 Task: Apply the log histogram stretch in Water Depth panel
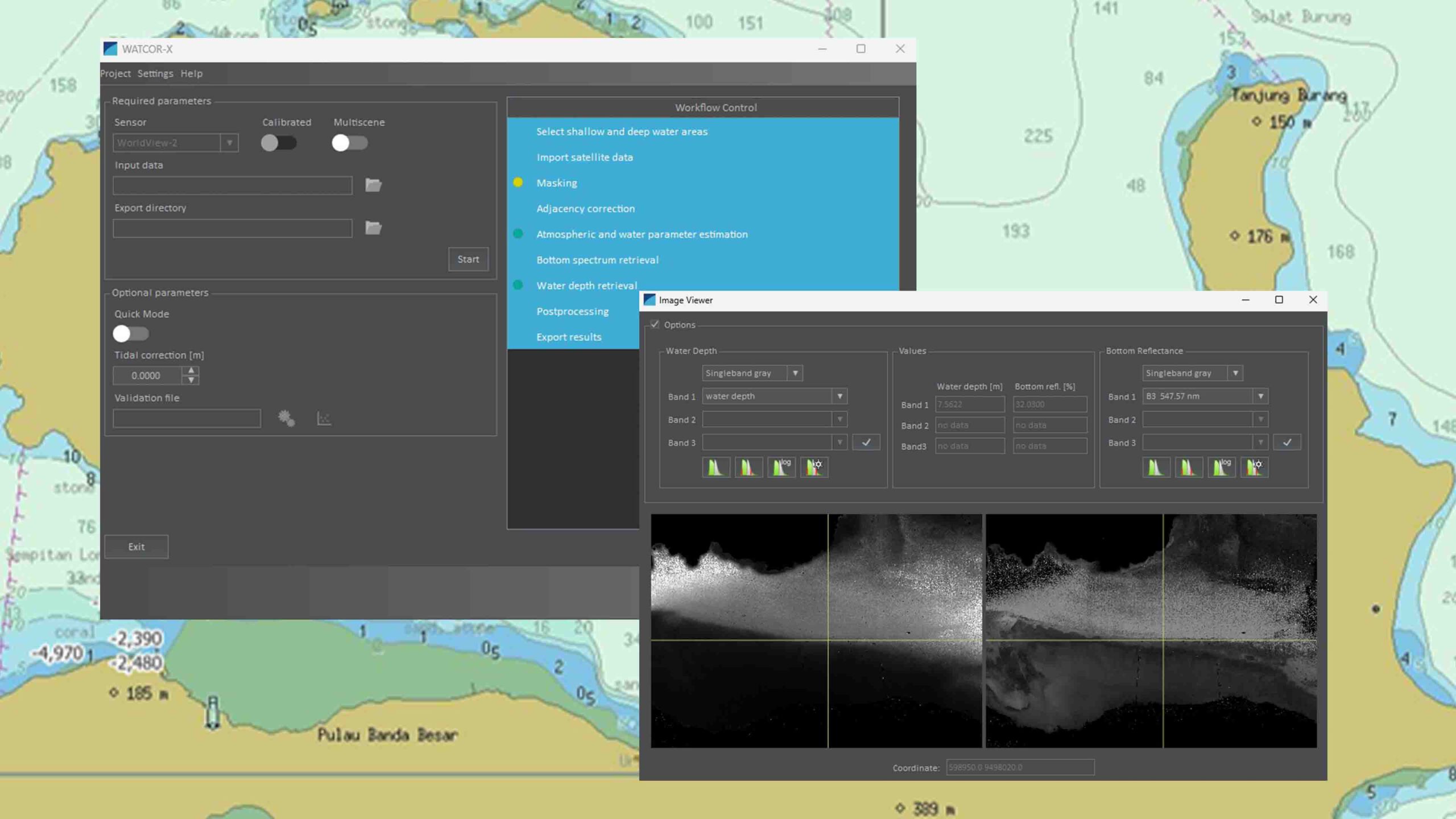[x=781, y=467]
